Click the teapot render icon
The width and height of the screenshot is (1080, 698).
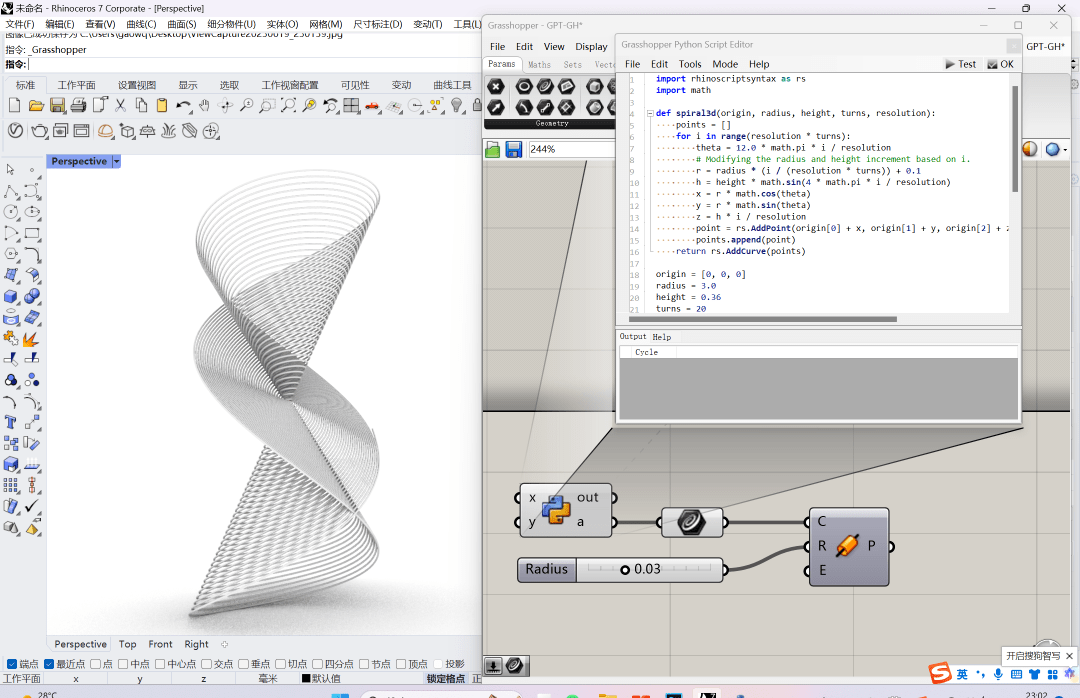click(x=39, y=130)
